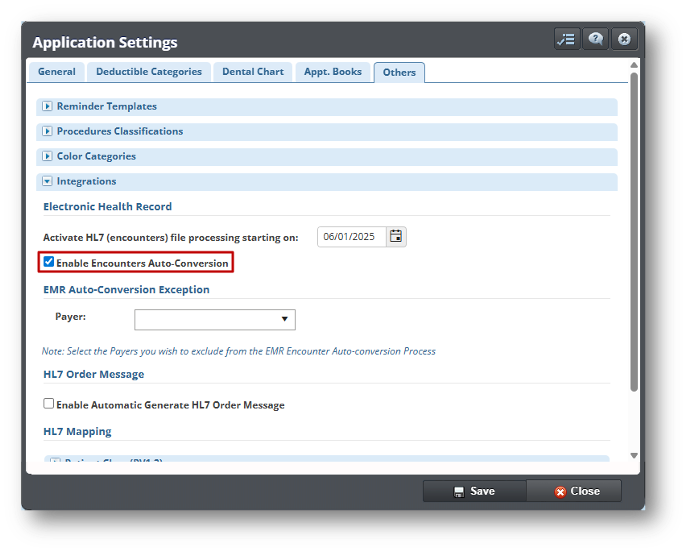The height and width of the screenshot is (554, 688).
Task: Expand the Color Categories section
Action: pos(47,156)
